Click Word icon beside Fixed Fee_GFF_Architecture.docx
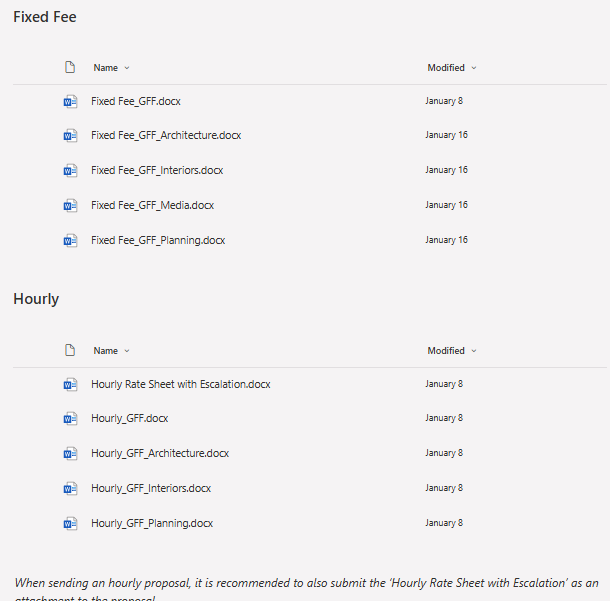610x601 pixels. (x=70, y=135)
